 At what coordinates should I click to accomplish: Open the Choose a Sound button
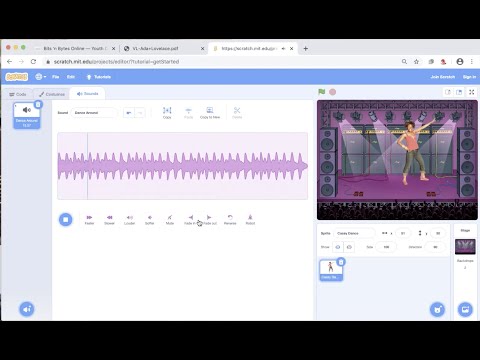click(x=27, y=309)
